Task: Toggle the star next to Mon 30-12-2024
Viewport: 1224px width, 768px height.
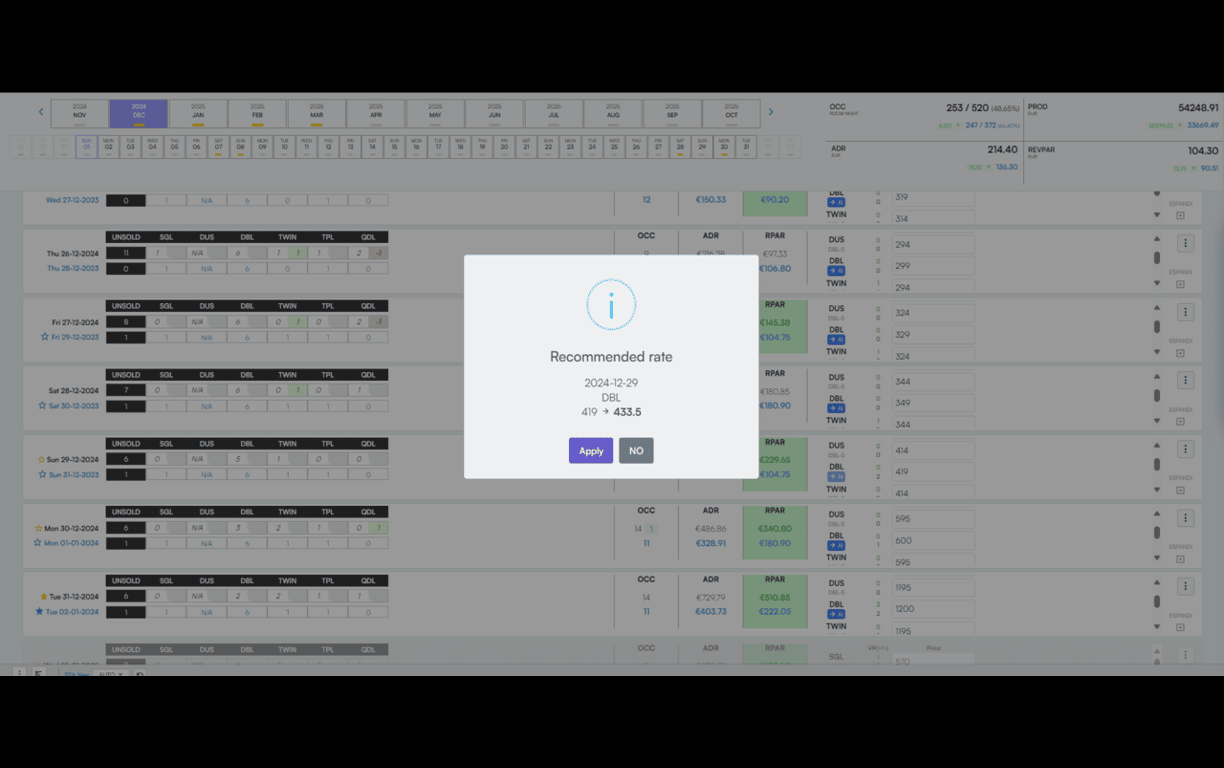Action: coord(39,528)
